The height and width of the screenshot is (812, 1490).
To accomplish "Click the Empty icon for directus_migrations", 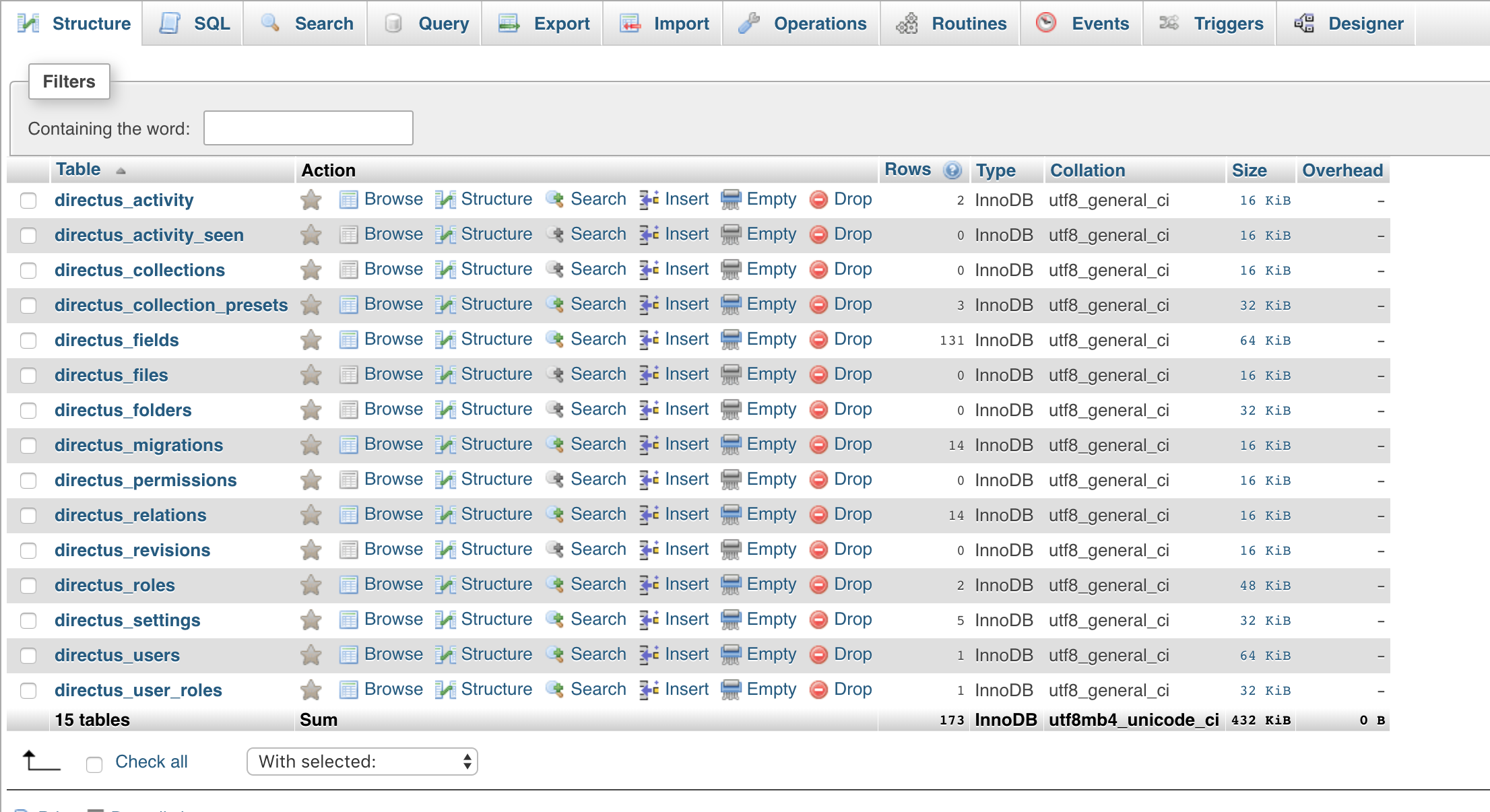I will pos(731,444).
